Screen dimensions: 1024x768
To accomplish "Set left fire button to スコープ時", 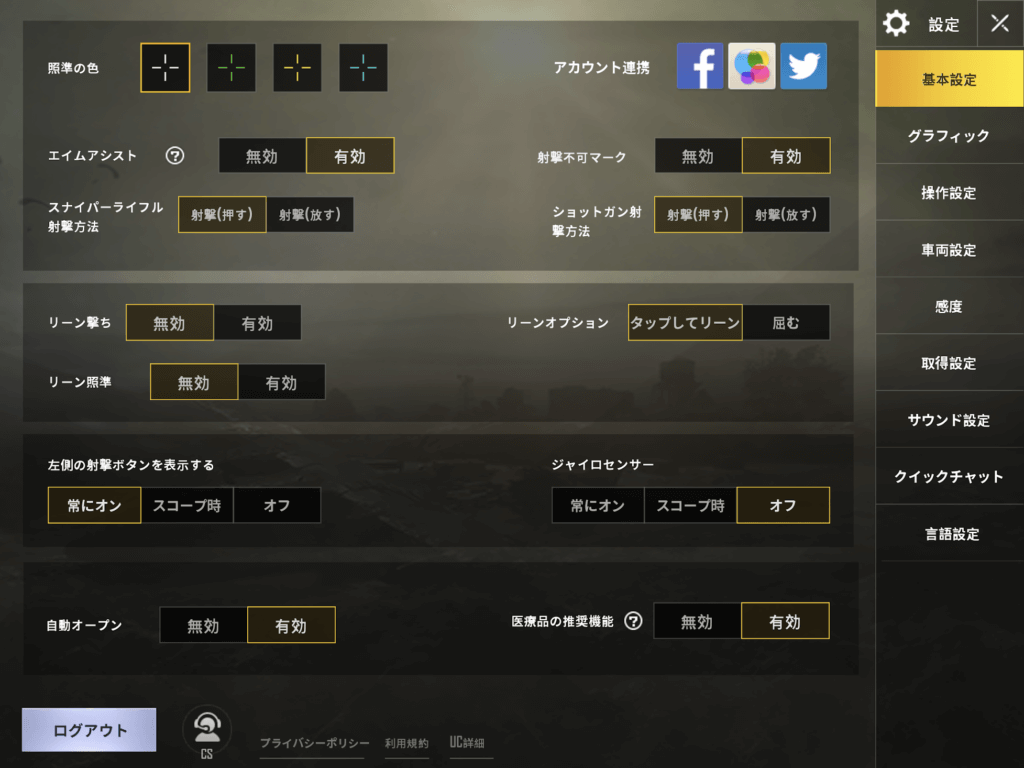I will (187, 505).
